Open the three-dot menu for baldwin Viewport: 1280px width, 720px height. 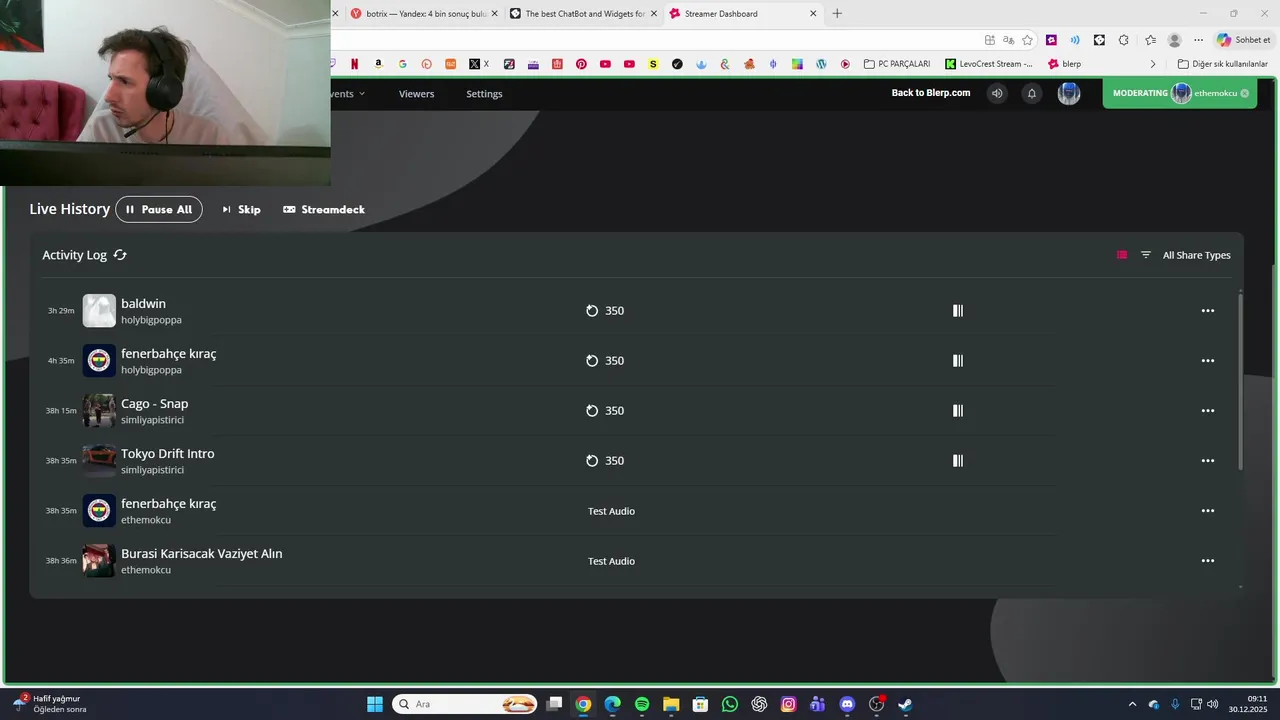pos(1208,311)
